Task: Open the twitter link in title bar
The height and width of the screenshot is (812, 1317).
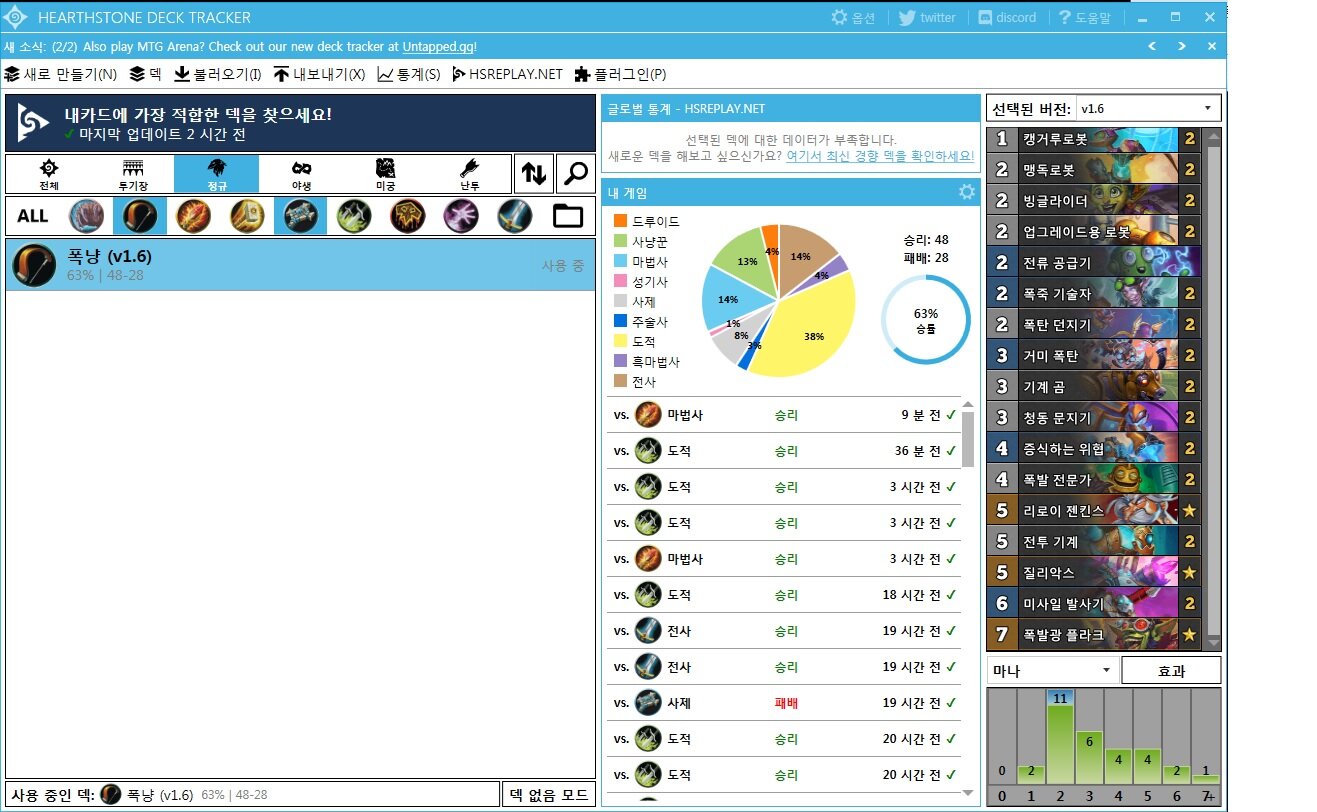Action: (927, 17)
